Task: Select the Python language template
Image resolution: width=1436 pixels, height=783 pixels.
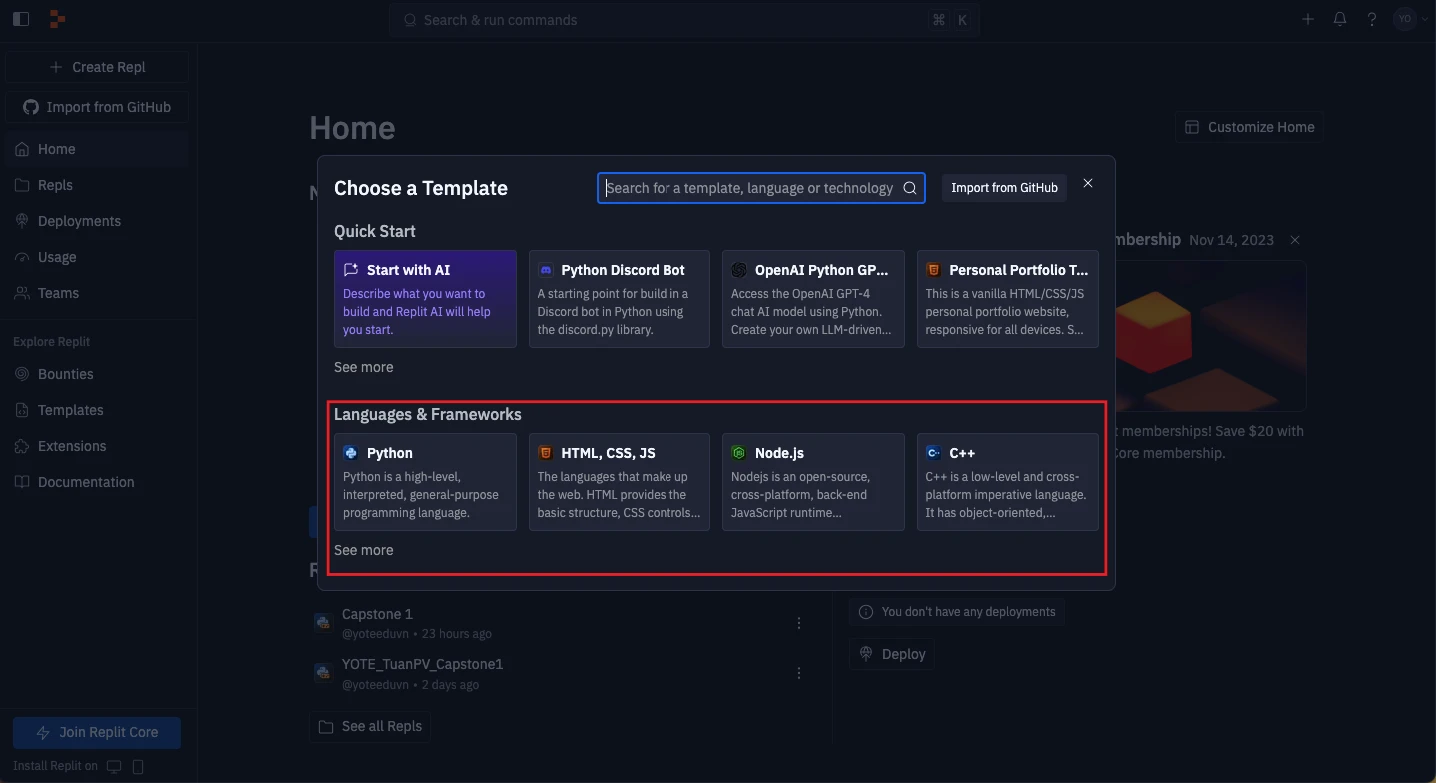Action: coord(425,482)
